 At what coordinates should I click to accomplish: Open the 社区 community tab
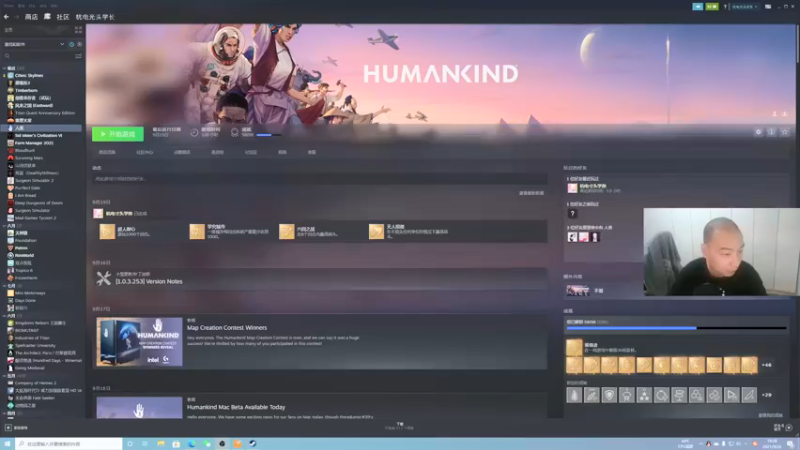pos(63,17)
